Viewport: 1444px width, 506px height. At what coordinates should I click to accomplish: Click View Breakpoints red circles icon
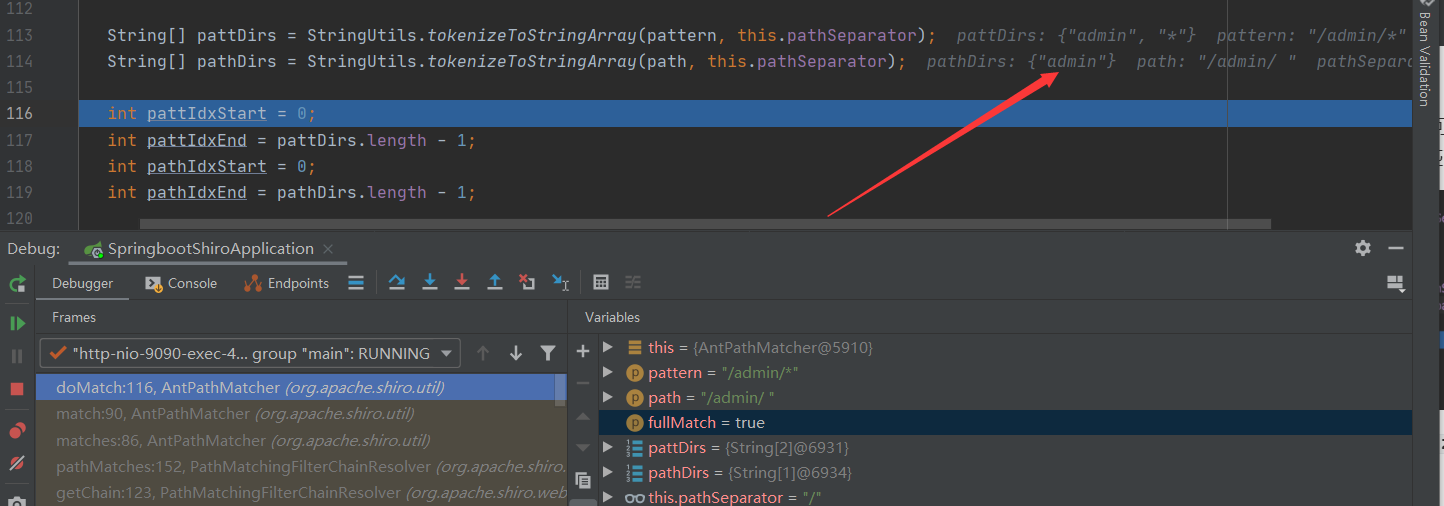click(x=17, y=431)
